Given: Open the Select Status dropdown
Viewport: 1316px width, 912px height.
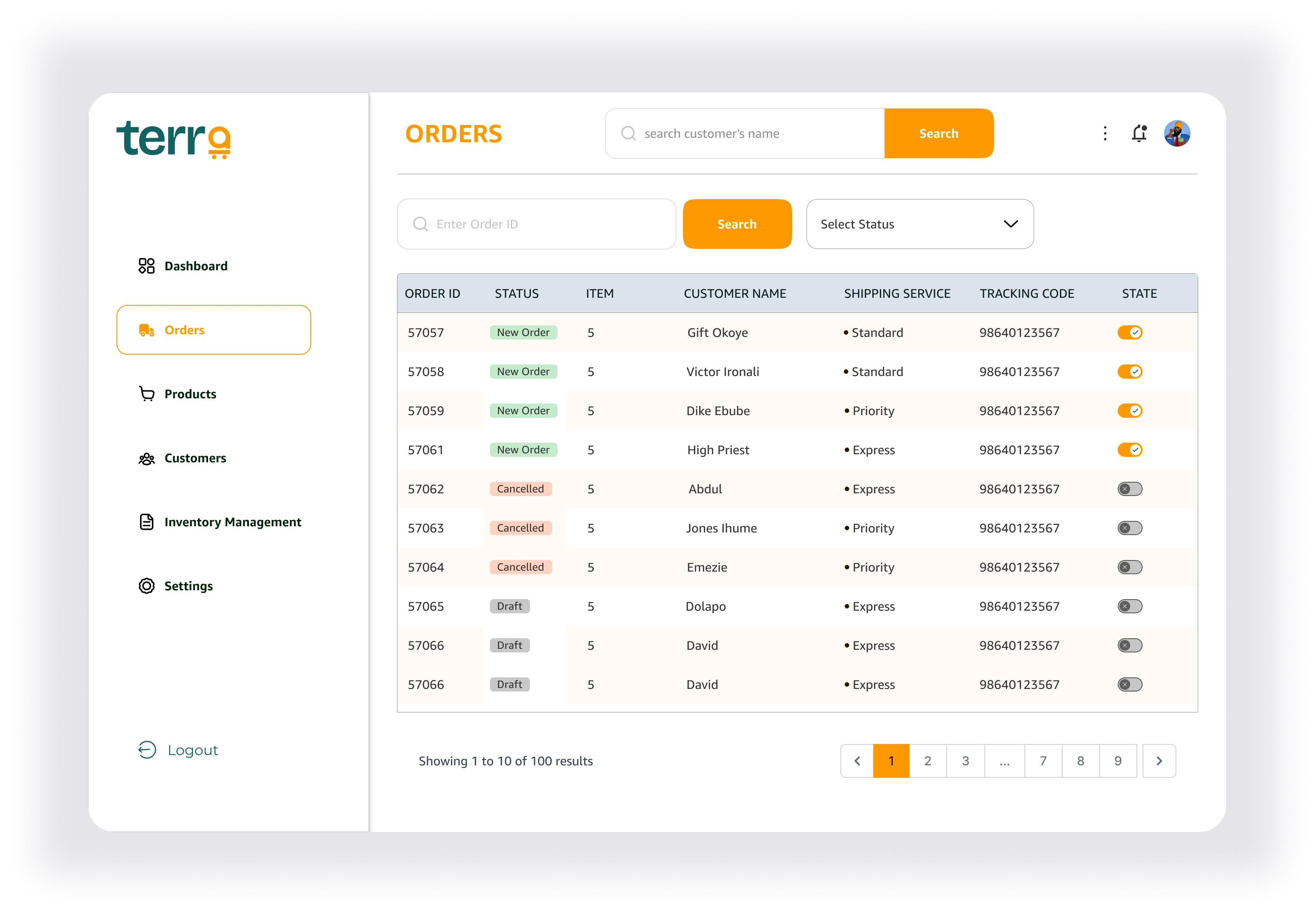Looking at the screenshot, I should click(x=919, y=224).
